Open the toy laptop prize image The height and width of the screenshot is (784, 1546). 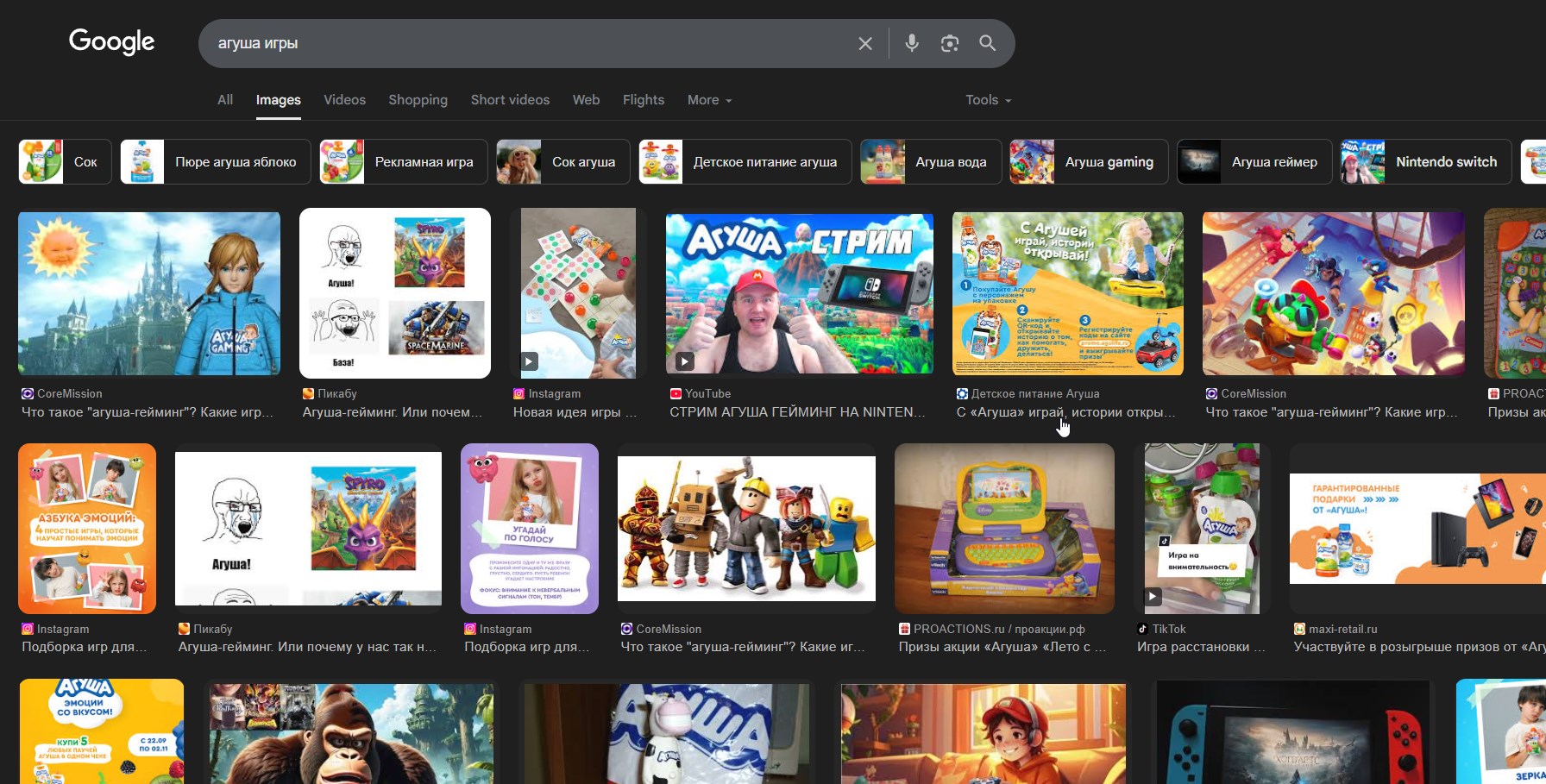click(x=1004, y=529)
